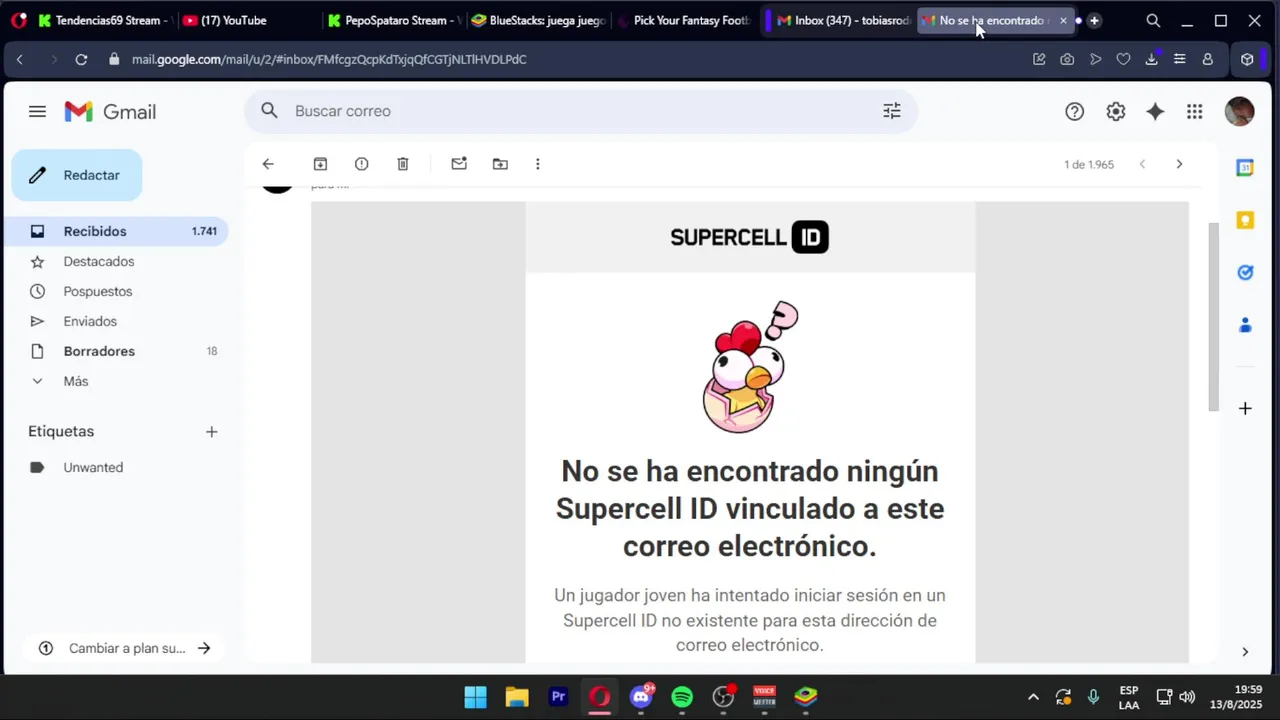
Task: Compose a new email with Redactar
Action: (77, 175)
